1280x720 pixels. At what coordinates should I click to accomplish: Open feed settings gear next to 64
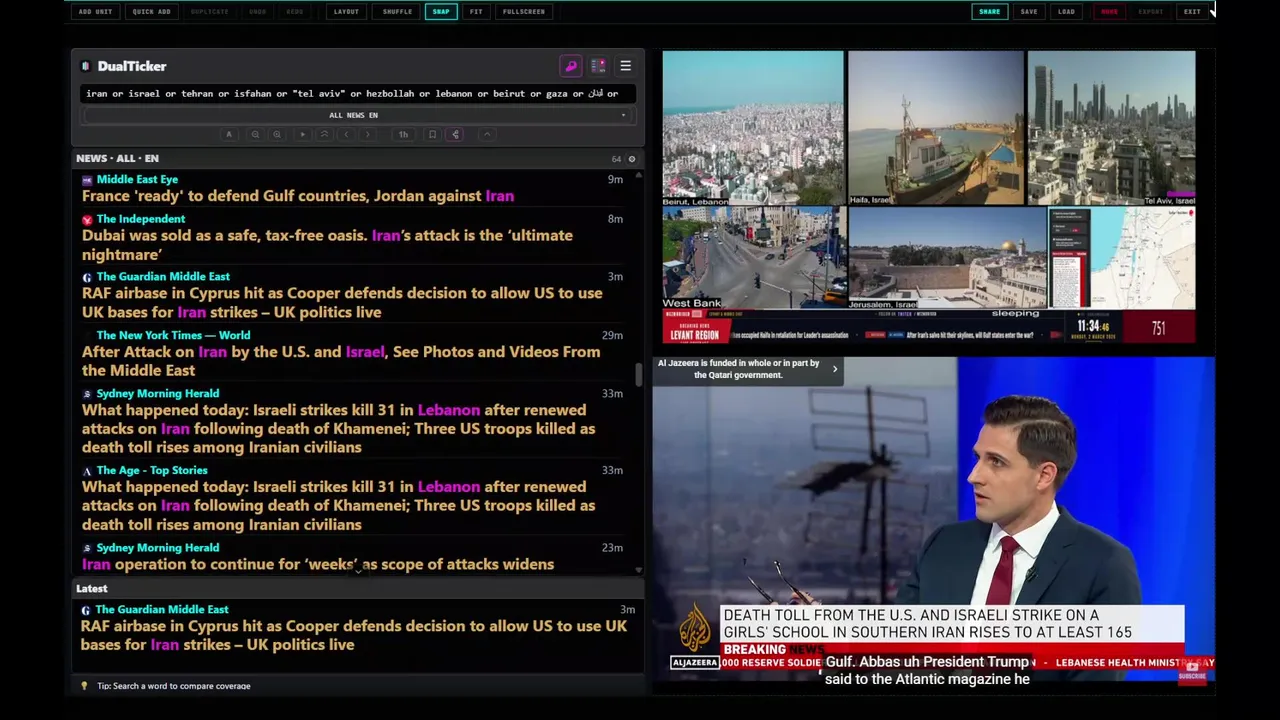tap(631, 159)
